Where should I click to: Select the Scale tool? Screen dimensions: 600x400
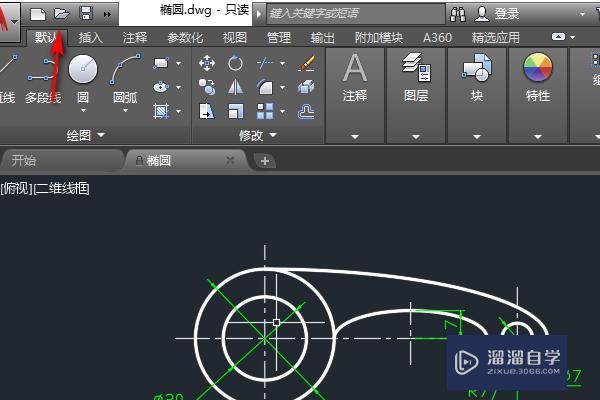235,111
